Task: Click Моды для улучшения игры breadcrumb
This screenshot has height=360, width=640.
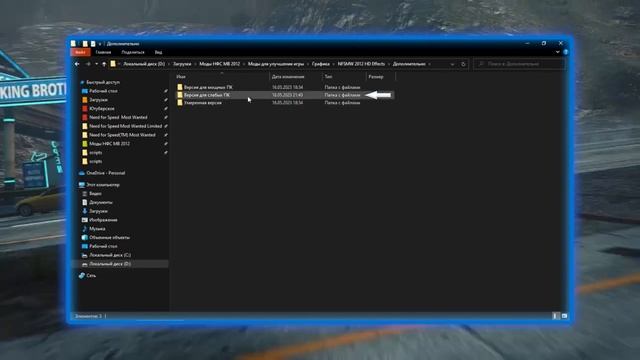Action: (x=276, y=64)
